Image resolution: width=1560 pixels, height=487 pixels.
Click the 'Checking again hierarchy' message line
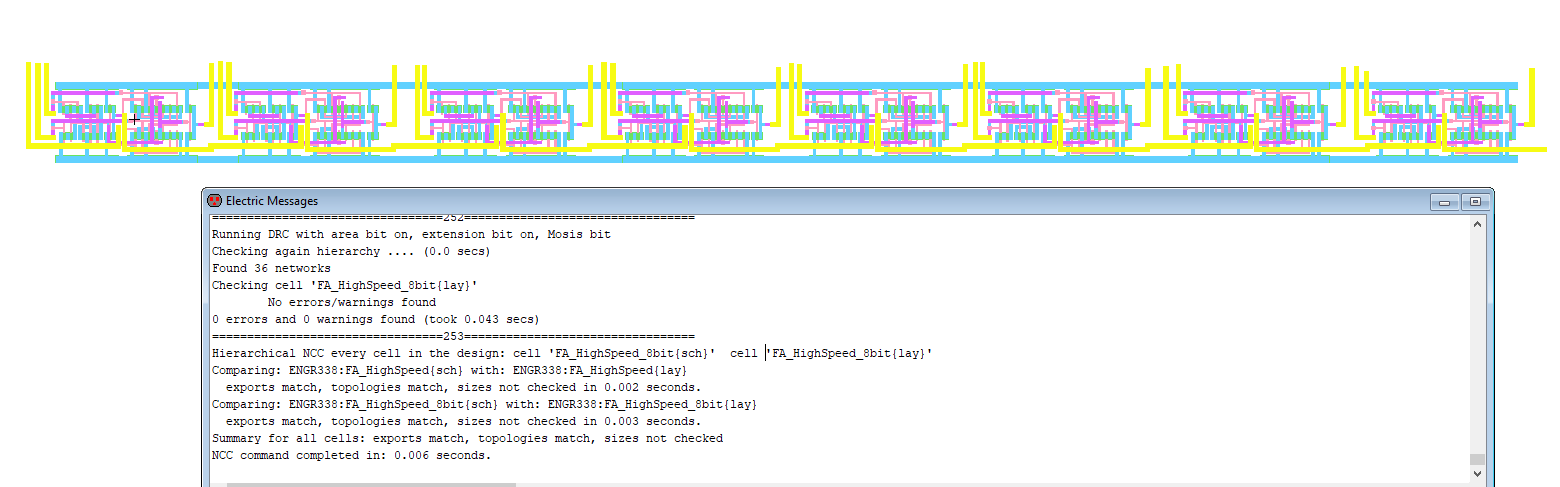click(351, 251)
